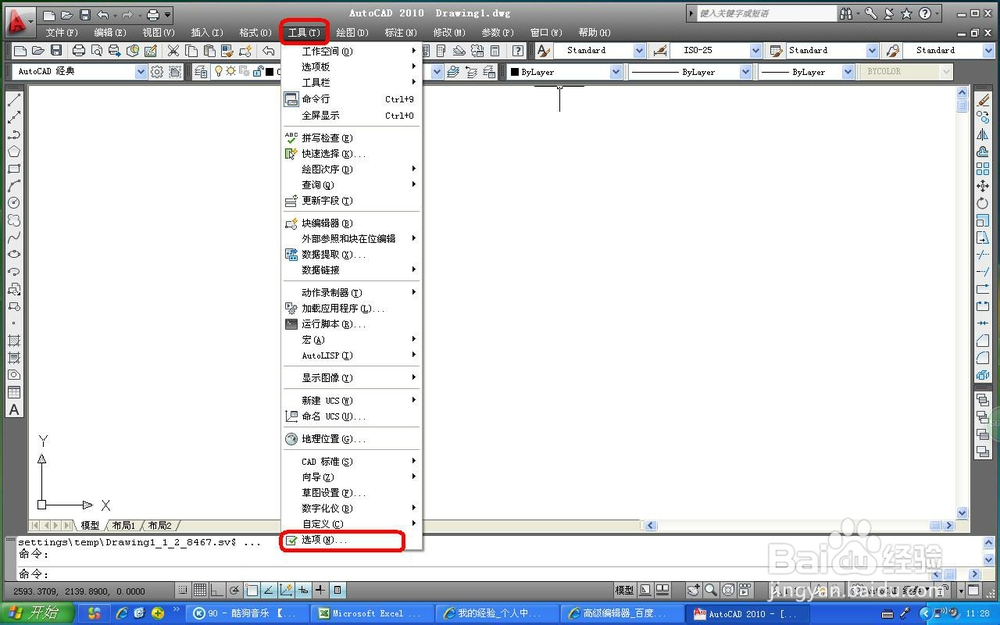Click the Plot printer icon
This screenshot has width=1000, height=625.
(x=78, y=50)
